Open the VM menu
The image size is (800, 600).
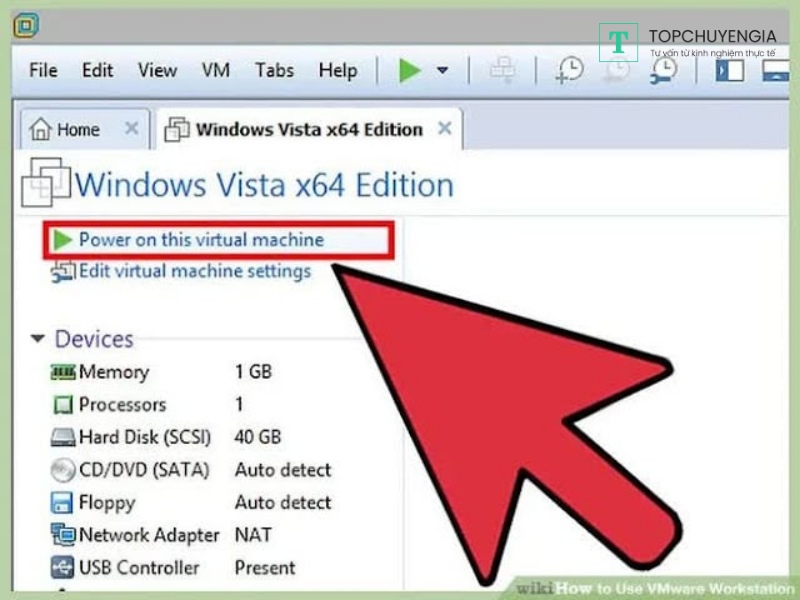pos(216,71)
